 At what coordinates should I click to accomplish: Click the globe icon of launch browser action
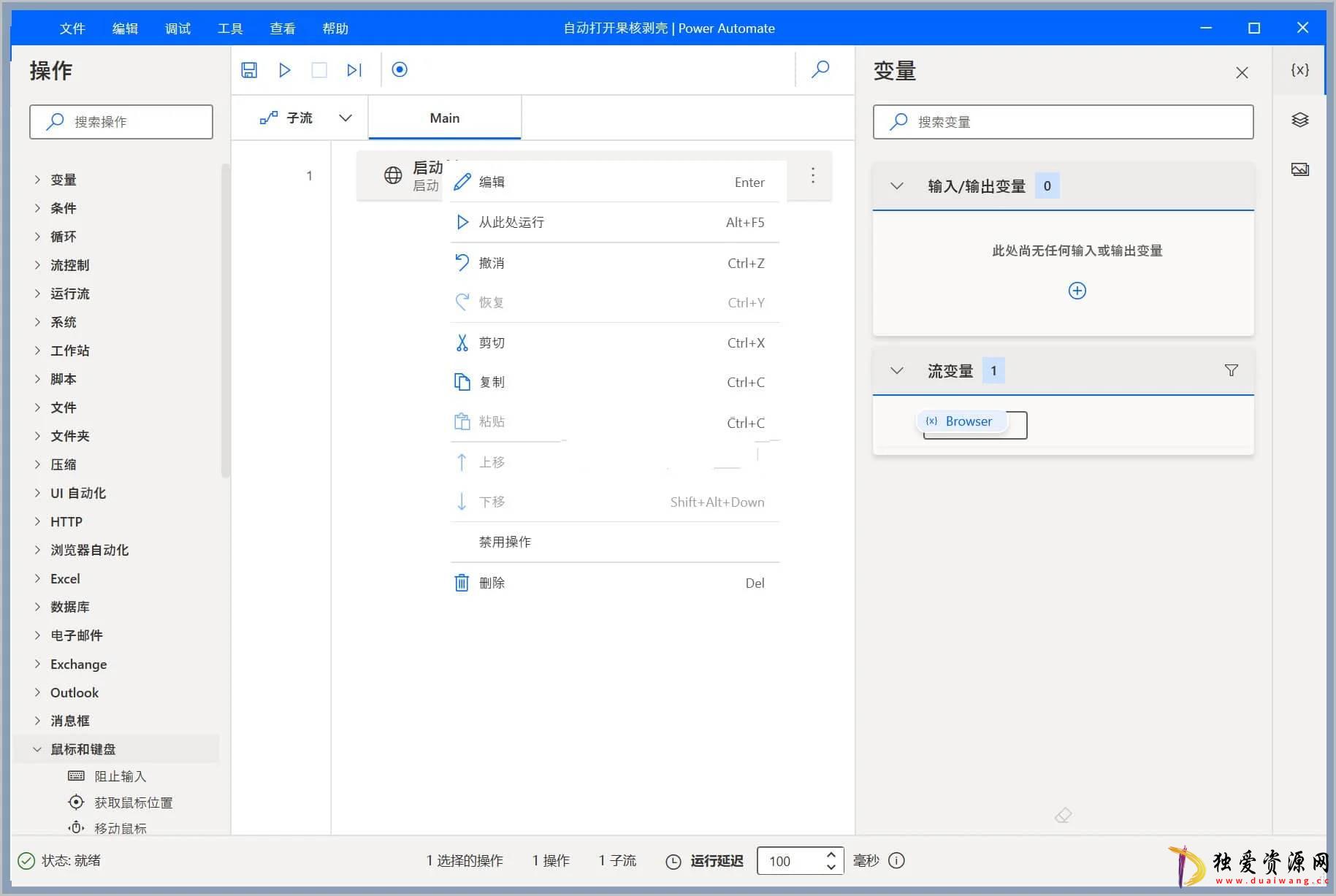pyautogui.click(x=393, y=175)
